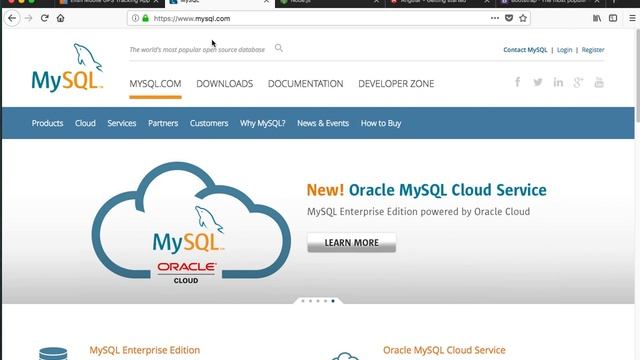This screenshot has width=640, height=360.
Task: Open the Cloud menu item
Action: [x=85, y=123]
